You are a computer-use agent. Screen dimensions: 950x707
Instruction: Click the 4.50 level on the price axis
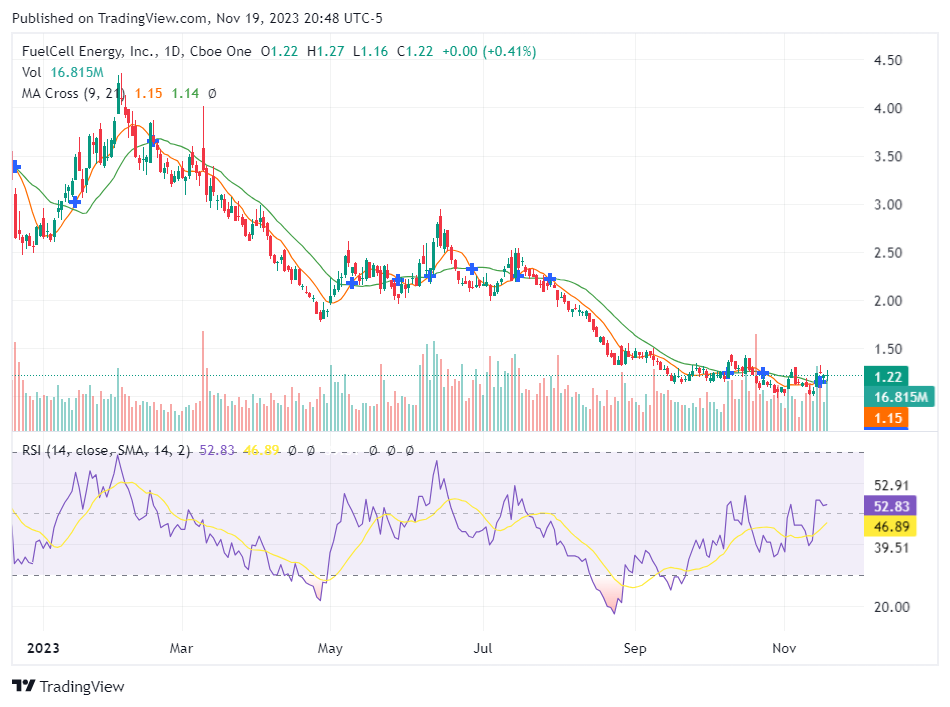888,60
